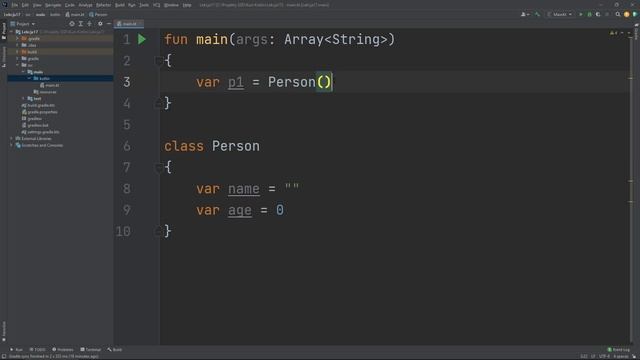Expand the test folder in project tree

(x=23, y=98)
